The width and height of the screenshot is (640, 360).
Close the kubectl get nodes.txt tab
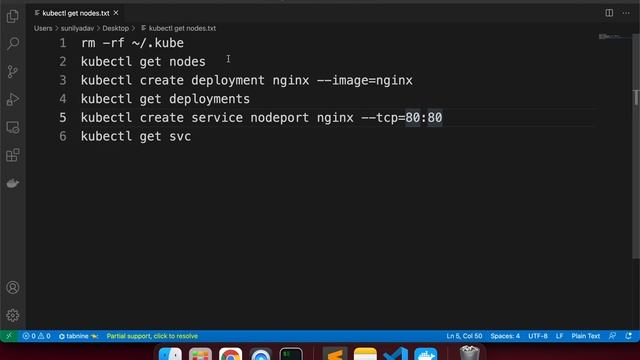[x=116, y=13]
